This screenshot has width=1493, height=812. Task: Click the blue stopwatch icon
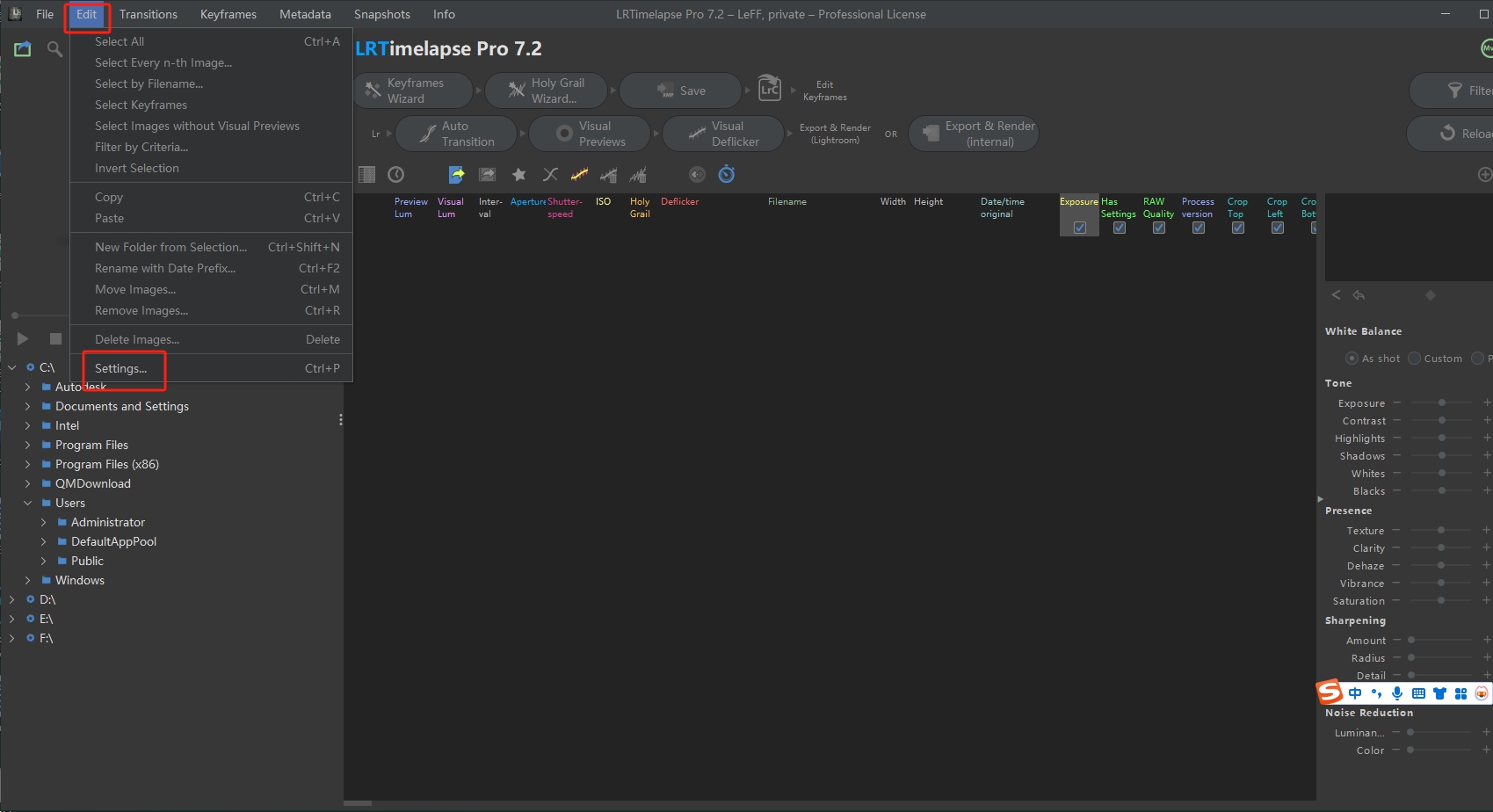coord(727,174)
